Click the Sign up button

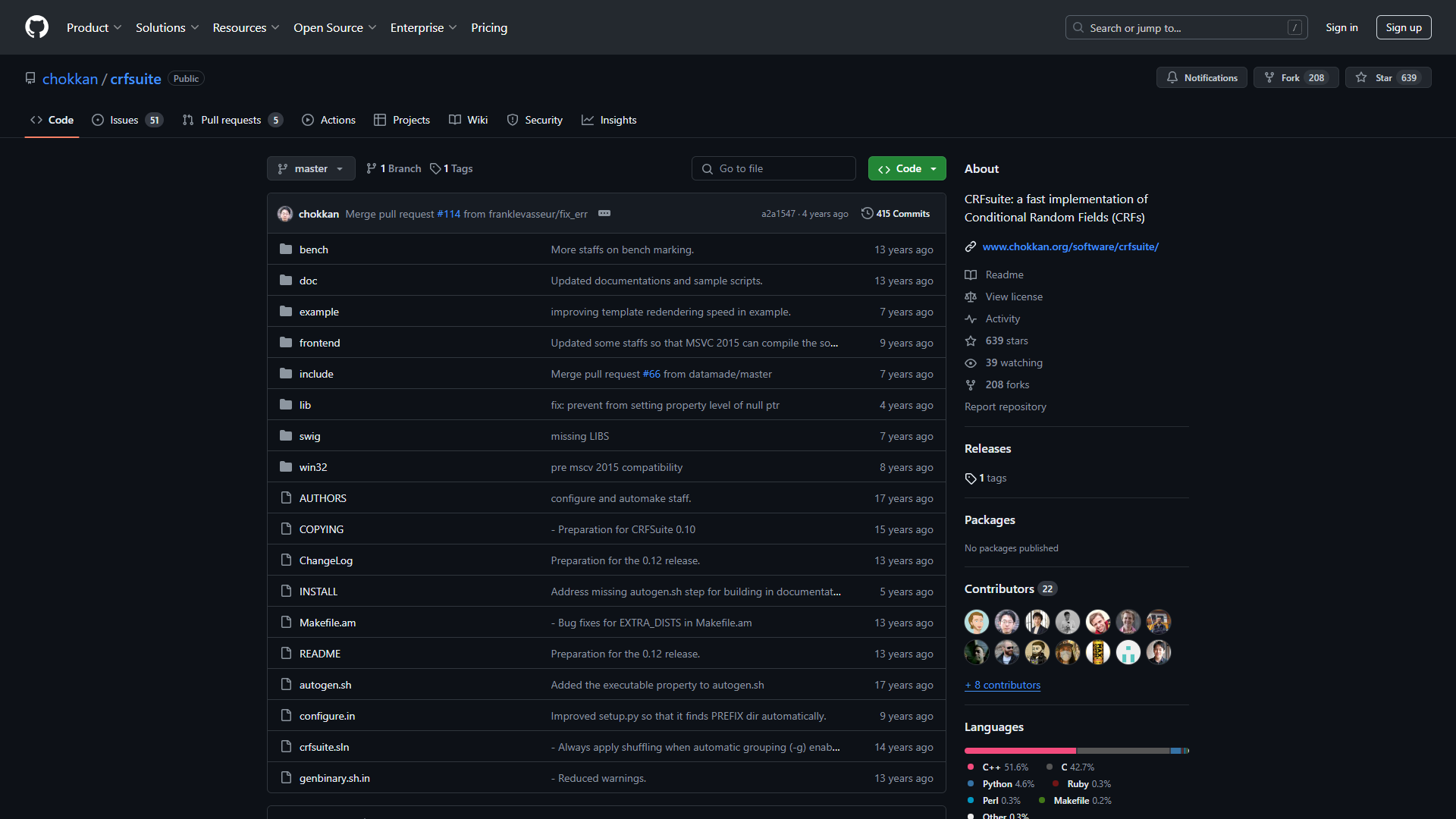point(1403,27)
